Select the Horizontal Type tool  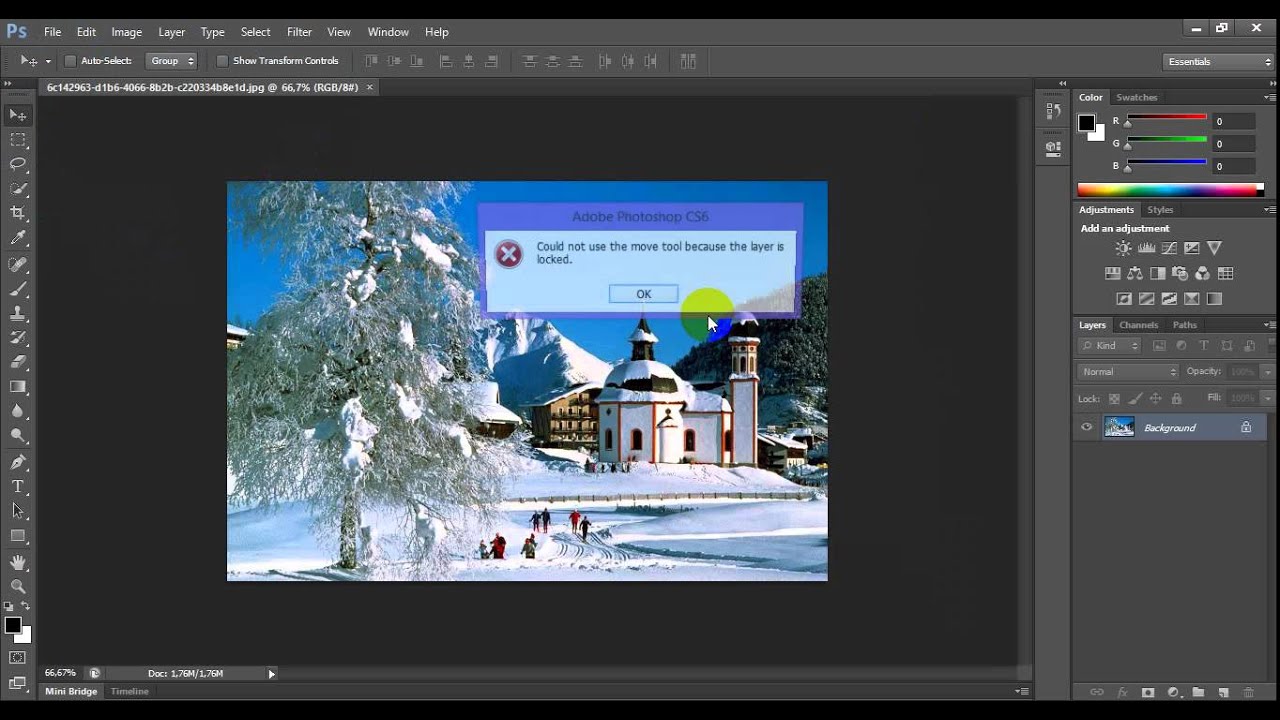point(18,487)
